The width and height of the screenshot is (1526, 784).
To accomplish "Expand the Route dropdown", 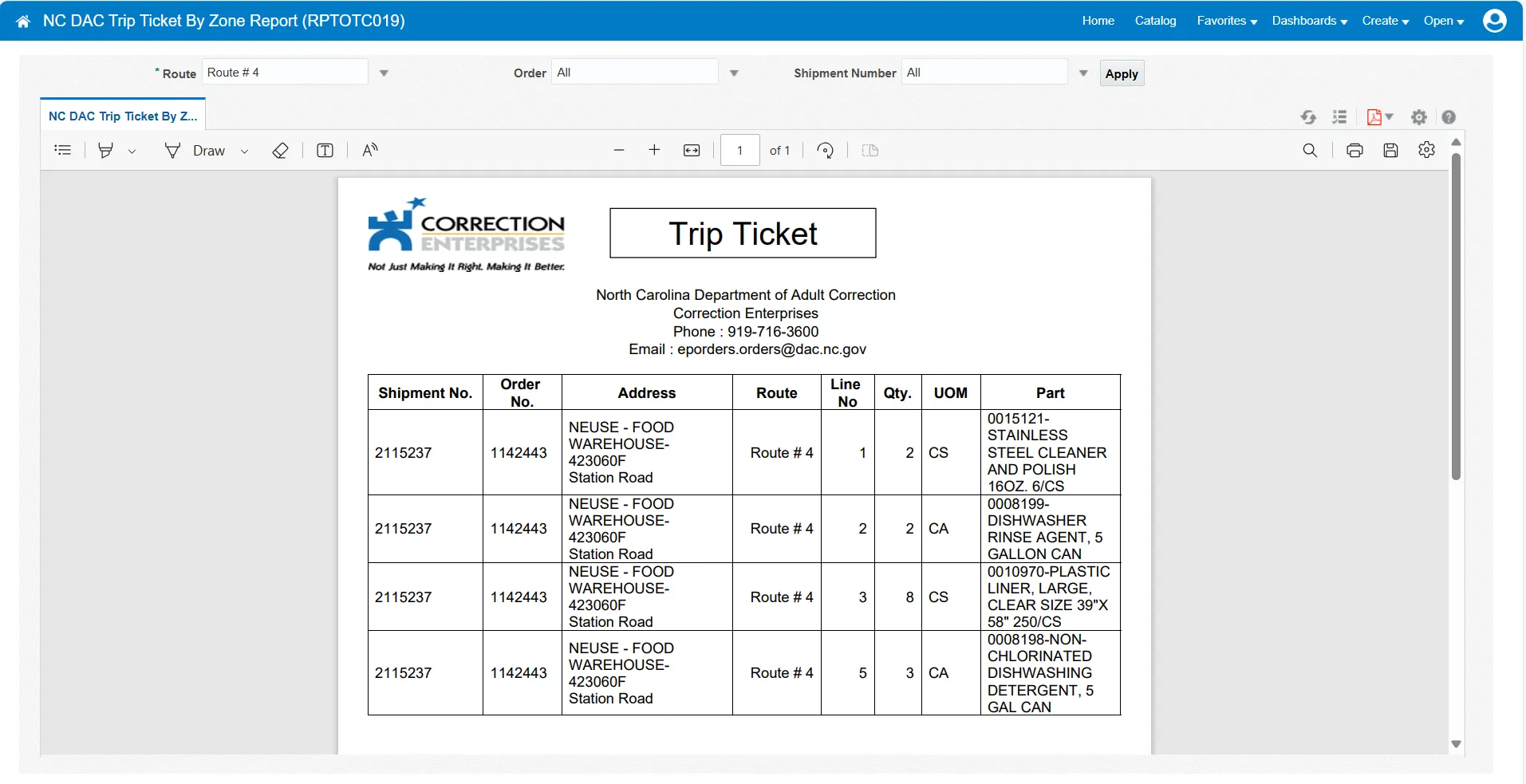I will 384,73.
